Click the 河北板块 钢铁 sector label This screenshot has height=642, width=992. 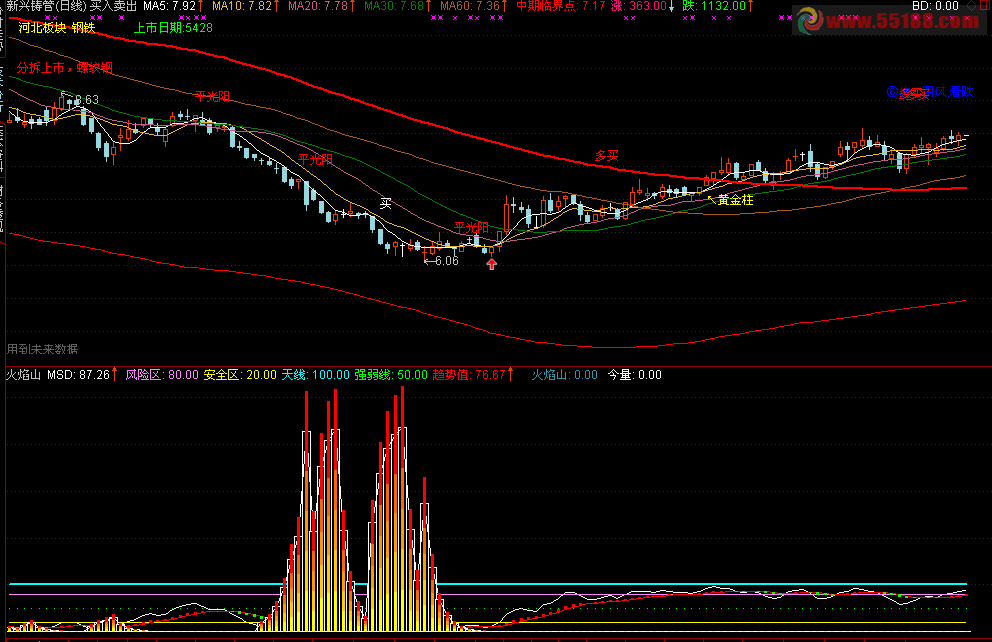(56, 28)
